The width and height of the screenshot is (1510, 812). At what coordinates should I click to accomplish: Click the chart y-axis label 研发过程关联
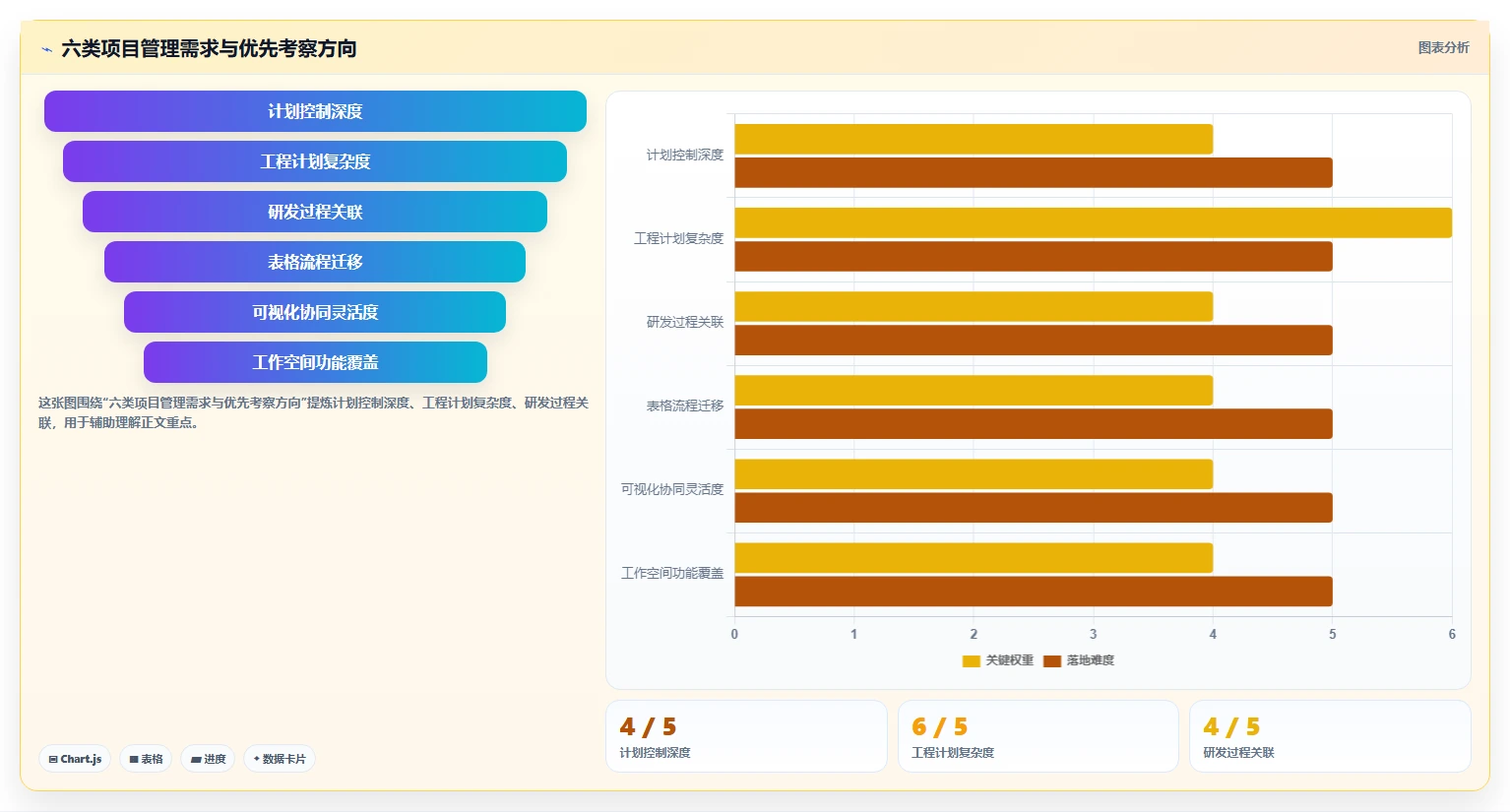[x=684, y=322]
